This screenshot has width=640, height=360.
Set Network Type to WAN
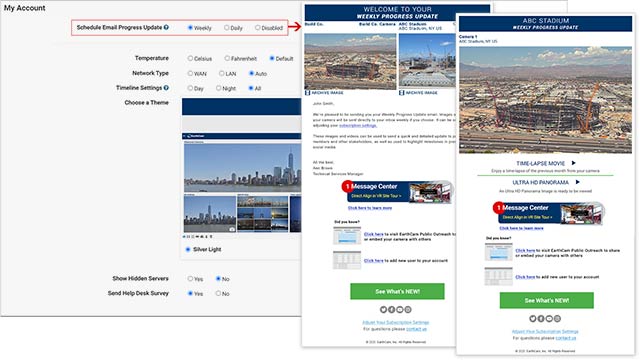pyautogui.click(x=190, y=73)
